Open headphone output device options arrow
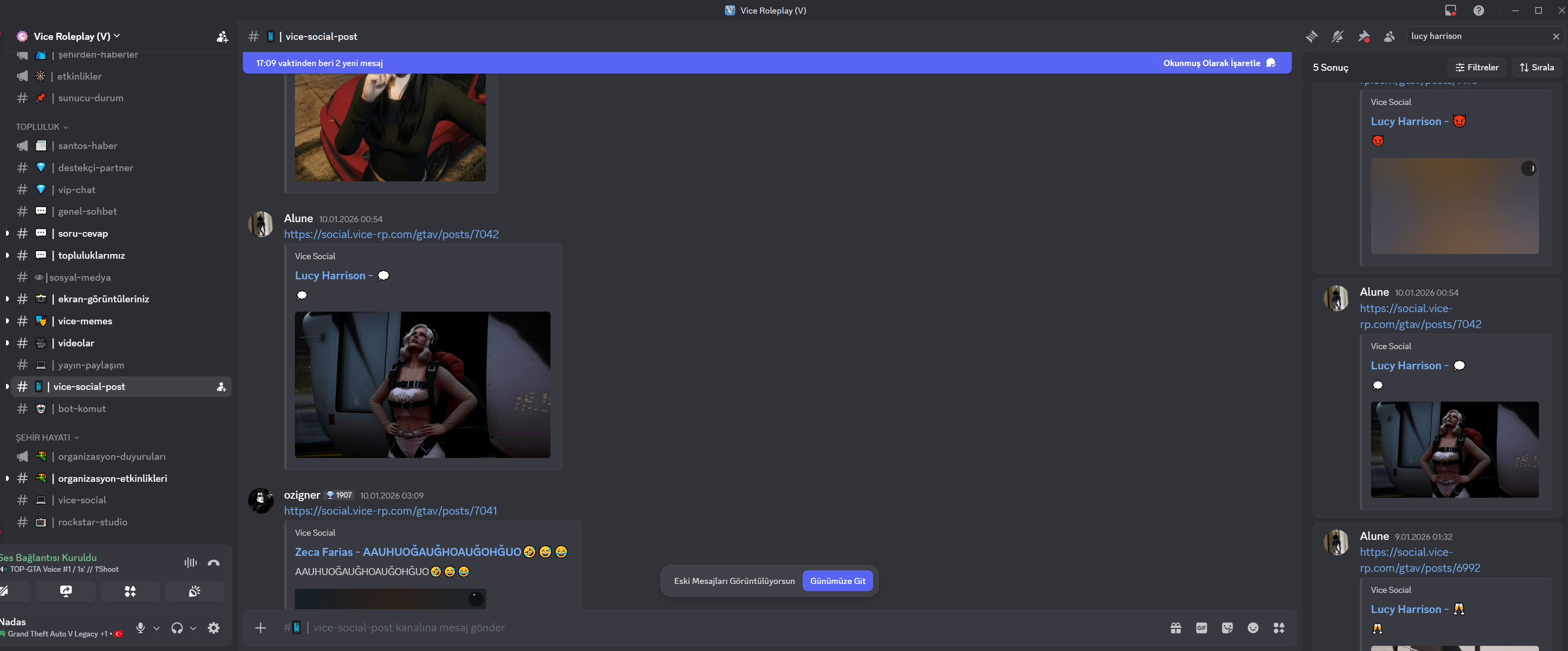The width and height of the screenshot is (1568, 651). click(x=193, y=628)
